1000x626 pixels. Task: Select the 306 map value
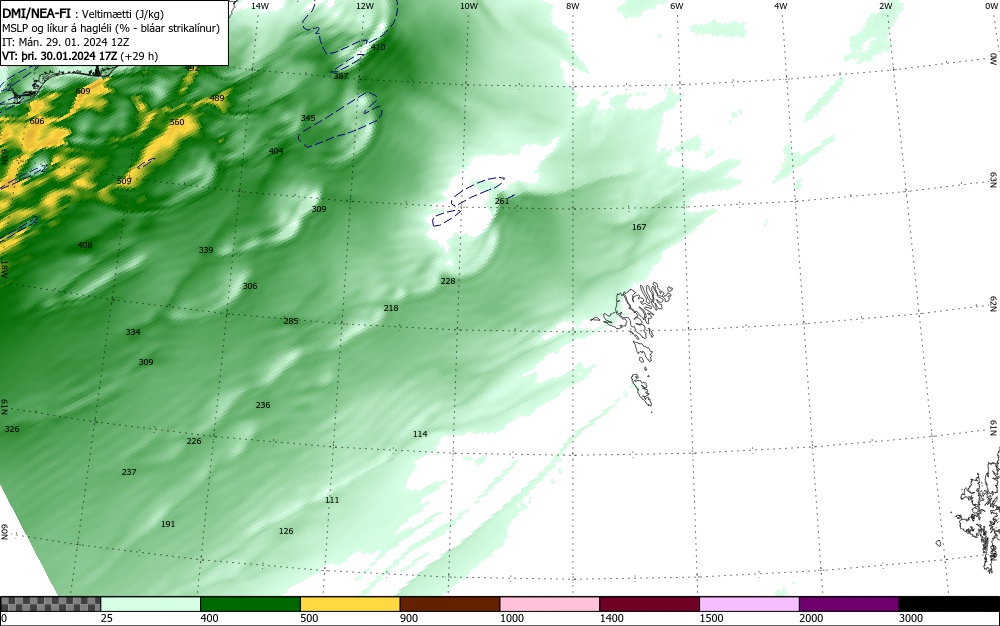point(250,286)
